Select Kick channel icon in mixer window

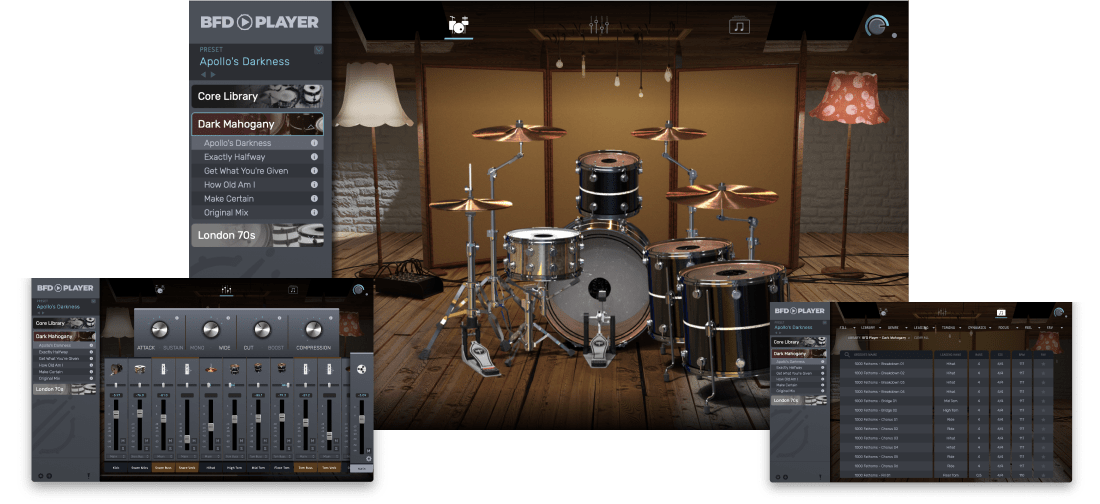(116, 369)
